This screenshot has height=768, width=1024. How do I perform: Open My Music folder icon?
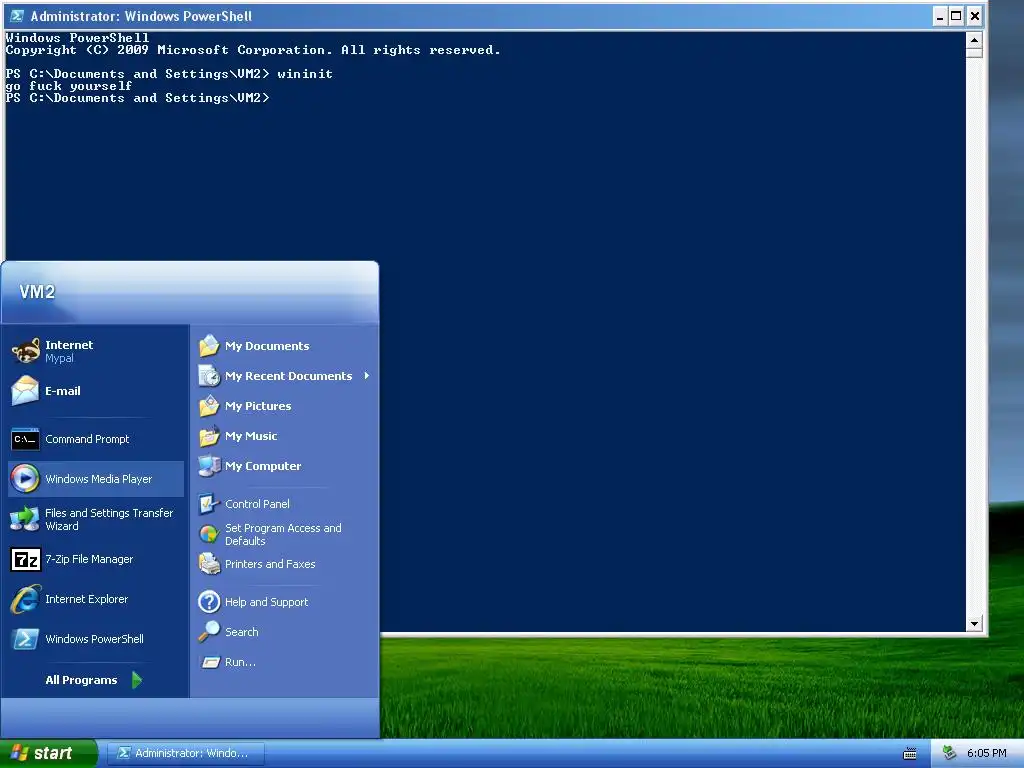209,436
